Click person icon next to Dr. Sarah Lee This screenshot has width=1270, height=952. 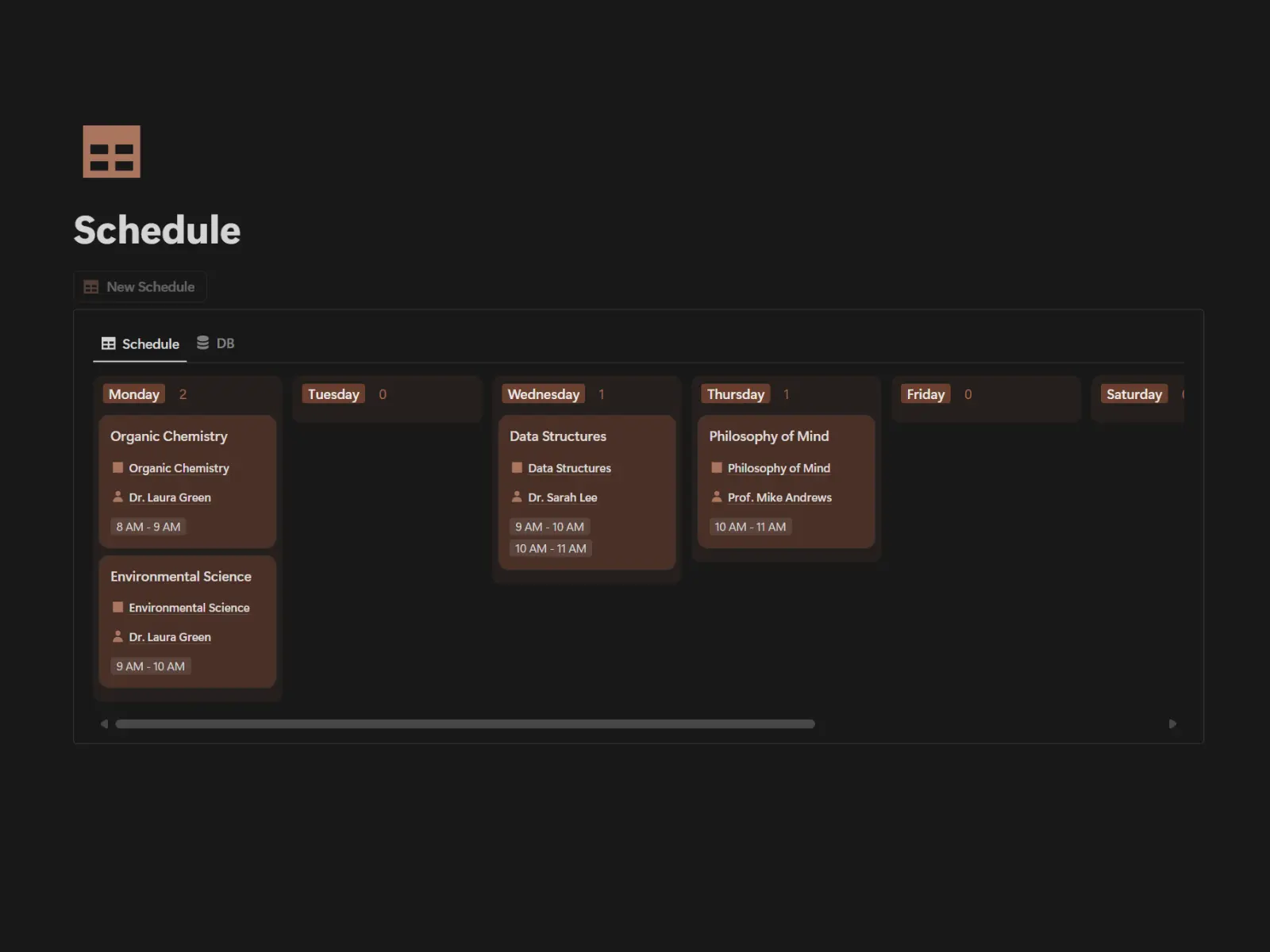click(x=517, y=497)
